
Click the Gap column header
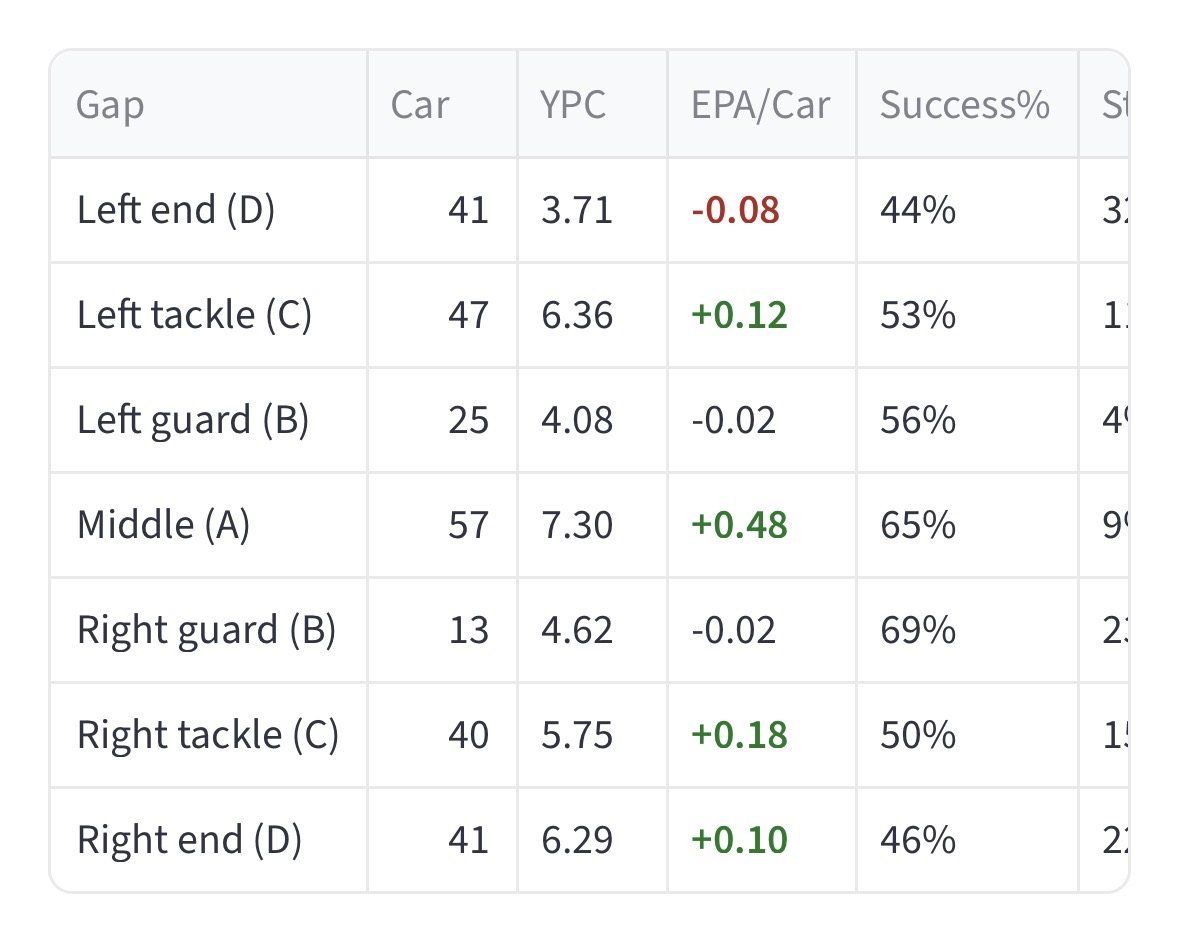pos(110,105)
